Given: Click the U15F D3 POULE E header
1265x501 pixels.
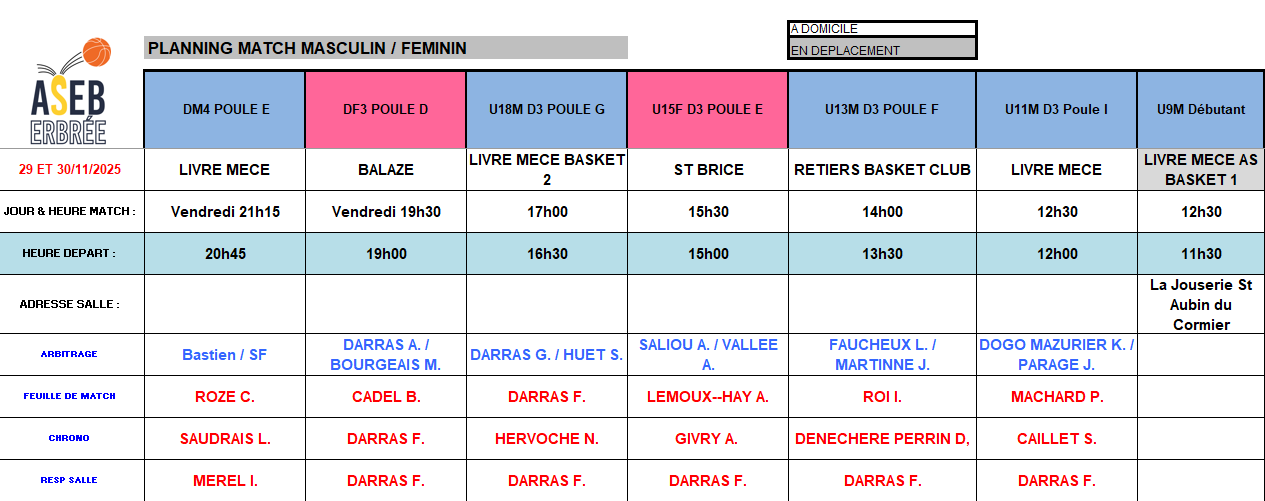Looking at the screenshot, I should (707, 110).
